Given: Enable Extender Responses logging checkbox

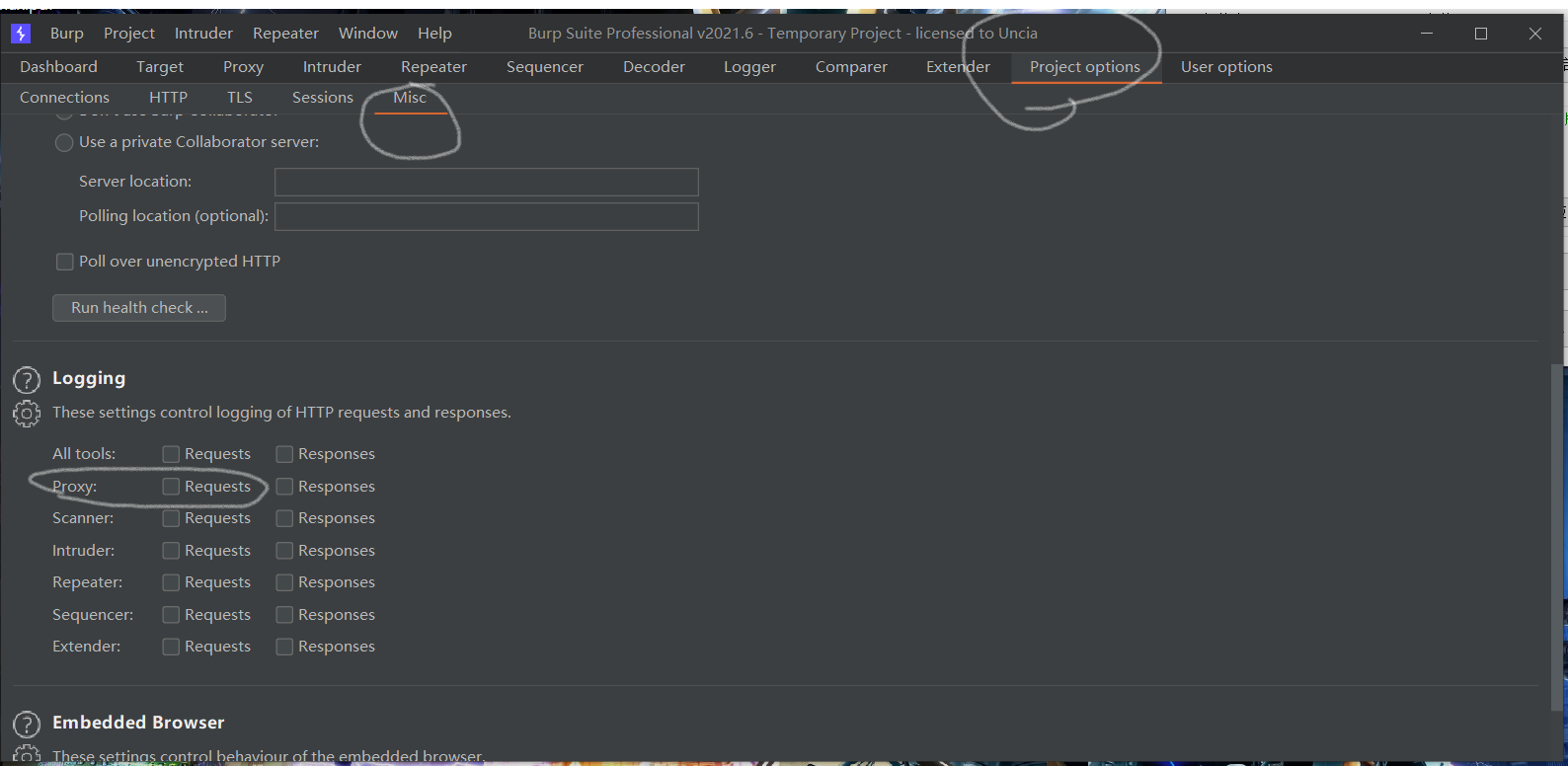Looking at the screenshot, I should (x=284, y=647).
